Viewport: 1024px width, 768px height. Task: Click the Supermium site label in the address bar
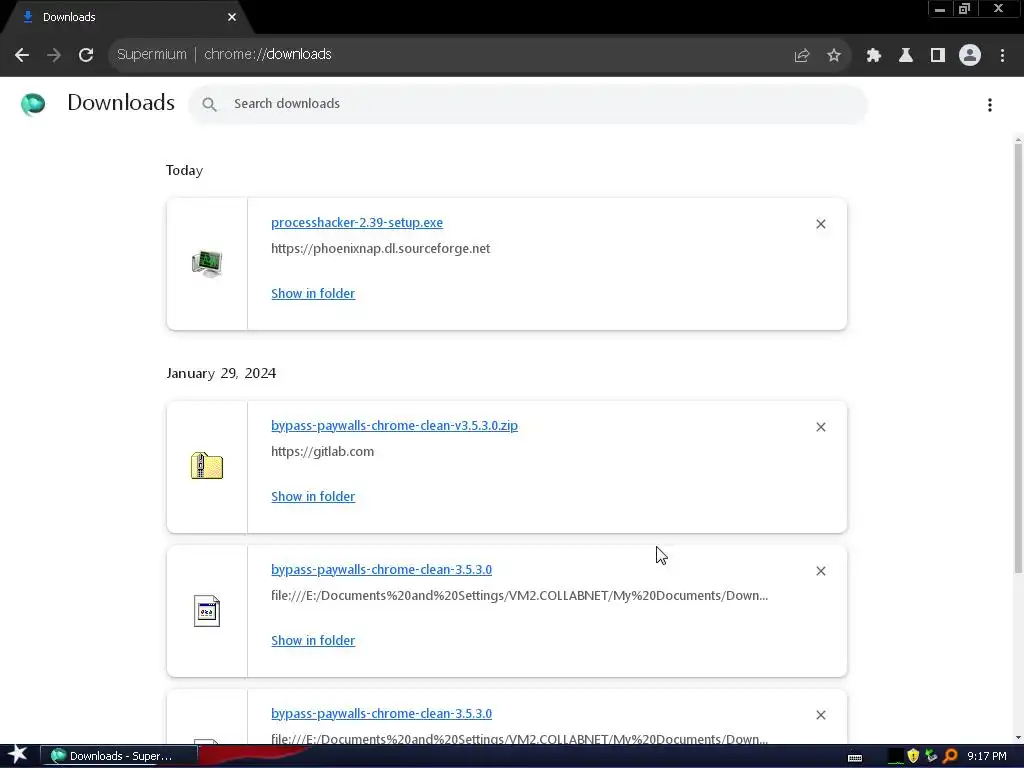152,55
